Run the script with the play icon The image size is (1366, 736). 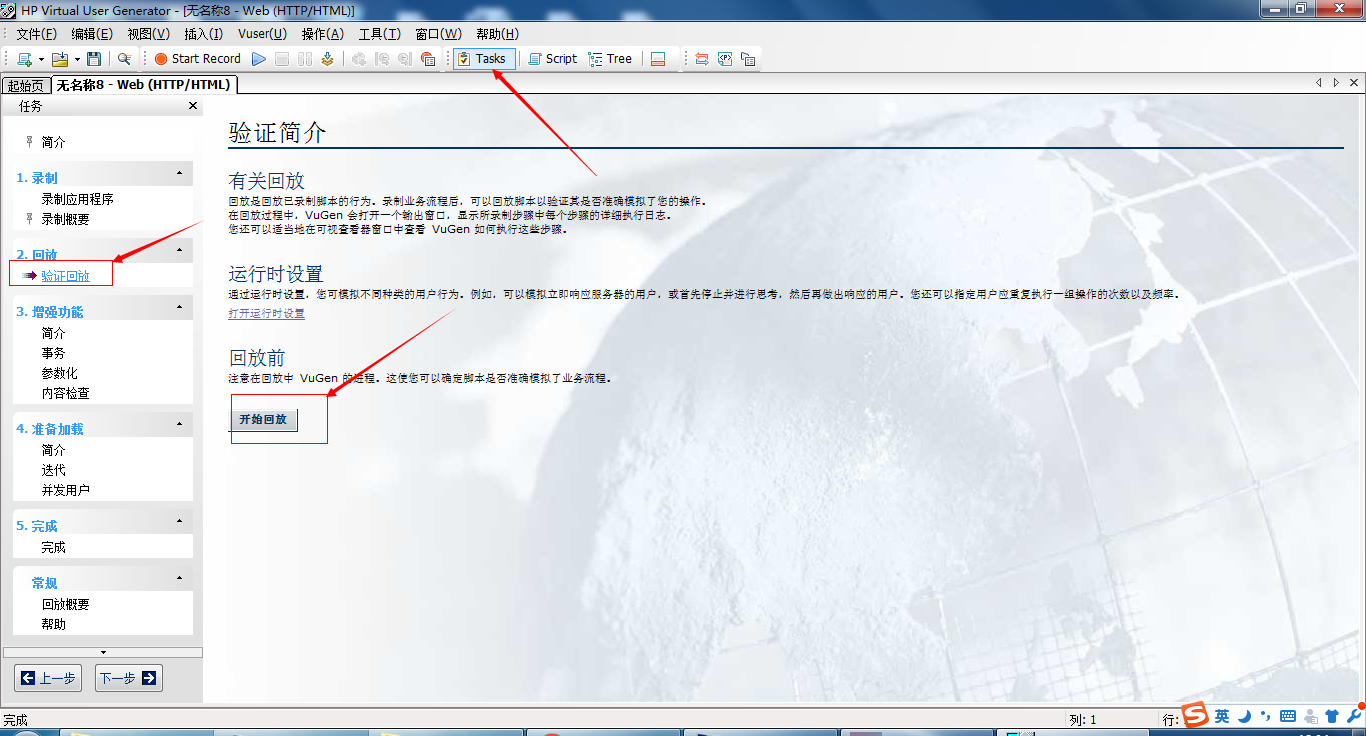259,59
